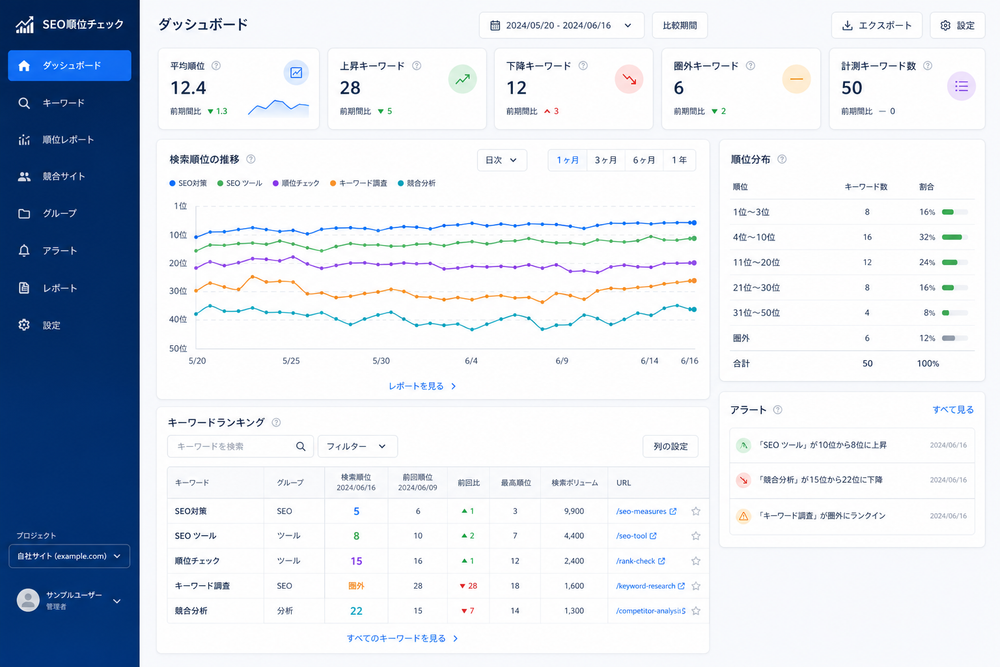This screenshot has height=667, width=1000.
Task: Click the 圏外 distribution bar
Action: (x=955, y=339)
